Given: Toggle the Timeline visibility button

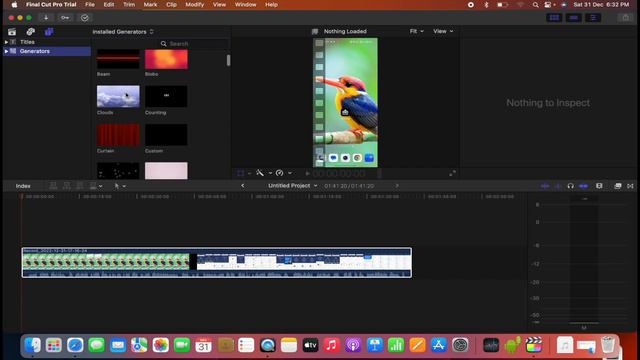Looking at the screenshot, I should pyautogui.click(x=573, y=18).
